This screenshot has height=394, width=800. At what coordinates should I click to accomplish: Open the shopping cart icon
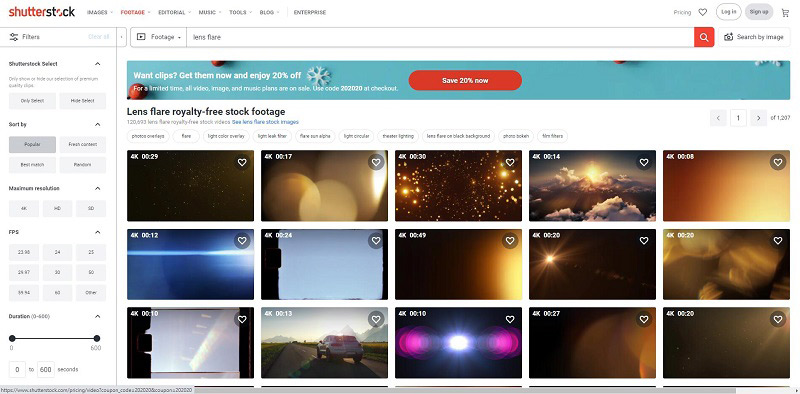[x=785, y=12]
